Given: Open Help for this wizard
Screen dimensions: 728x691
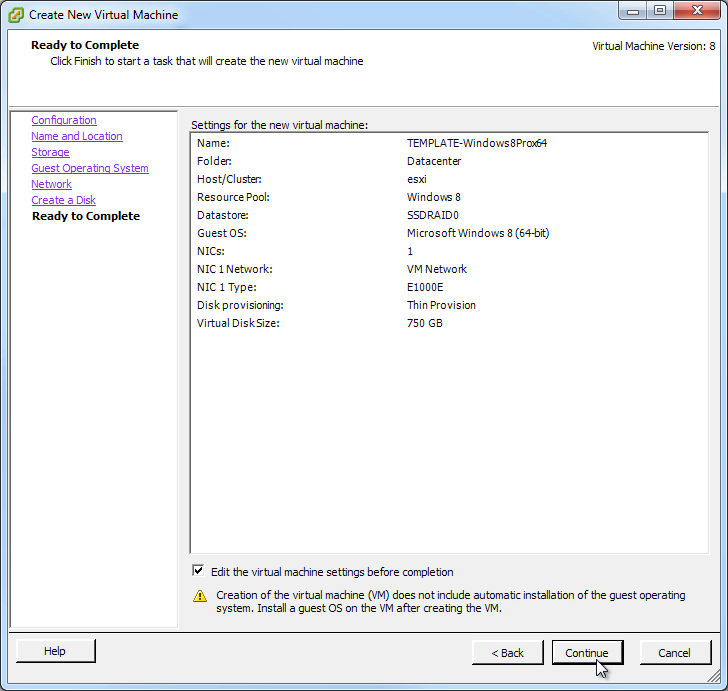Looking at the screenshot, I should pos(55,651).
